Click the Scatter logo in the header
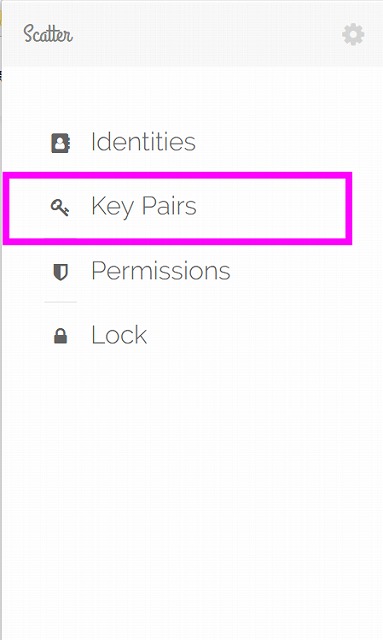383x640 pixels. (48, 33)
